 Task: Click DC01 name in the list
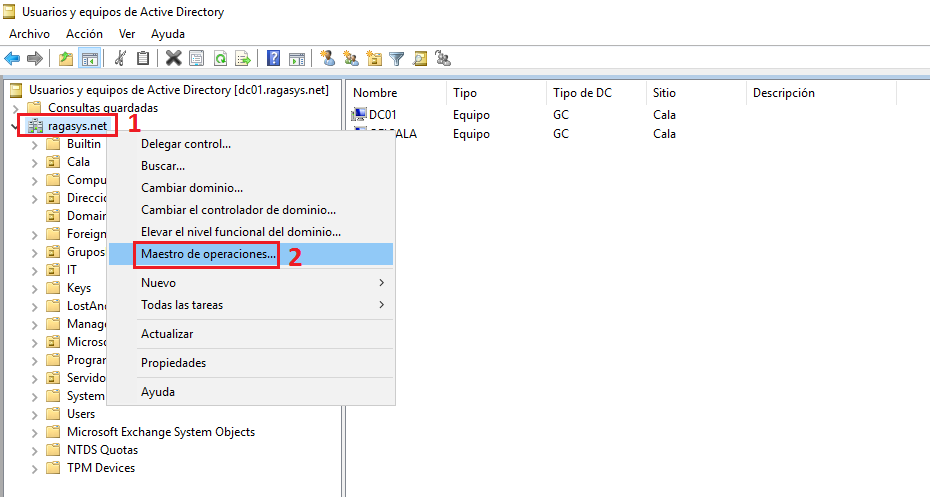383,114
